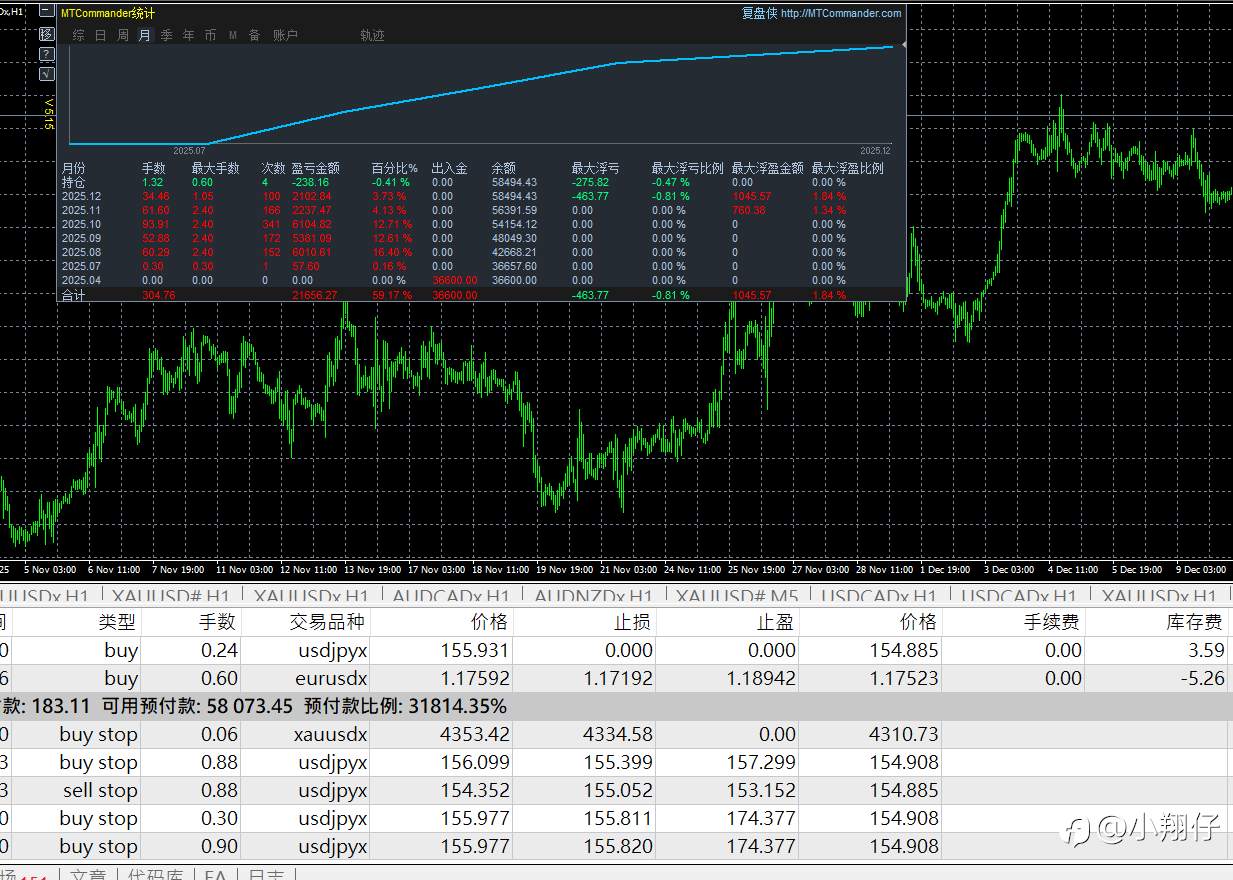Show the 年 yearly statistics

(188, 35)
